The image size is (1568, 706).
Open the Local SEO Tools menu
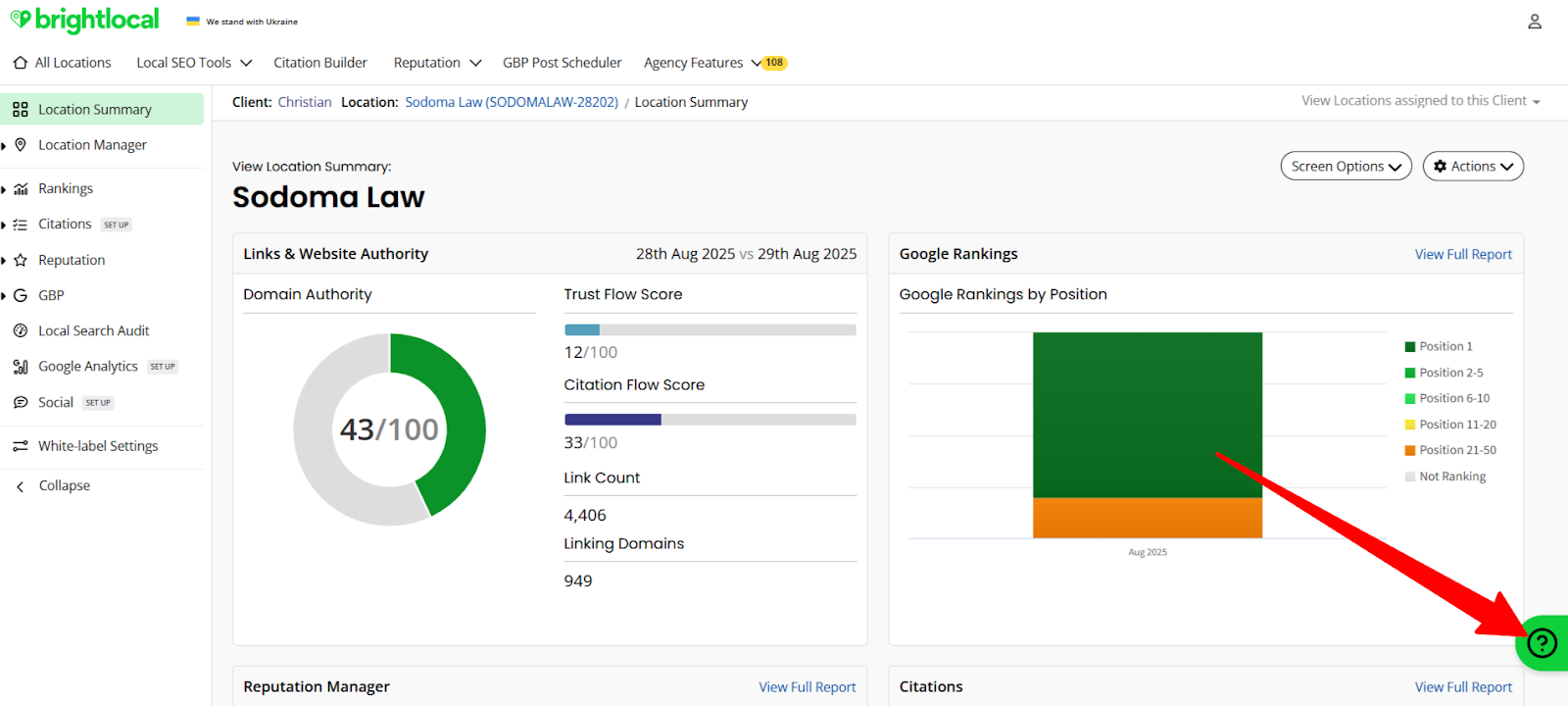[193, 63]
